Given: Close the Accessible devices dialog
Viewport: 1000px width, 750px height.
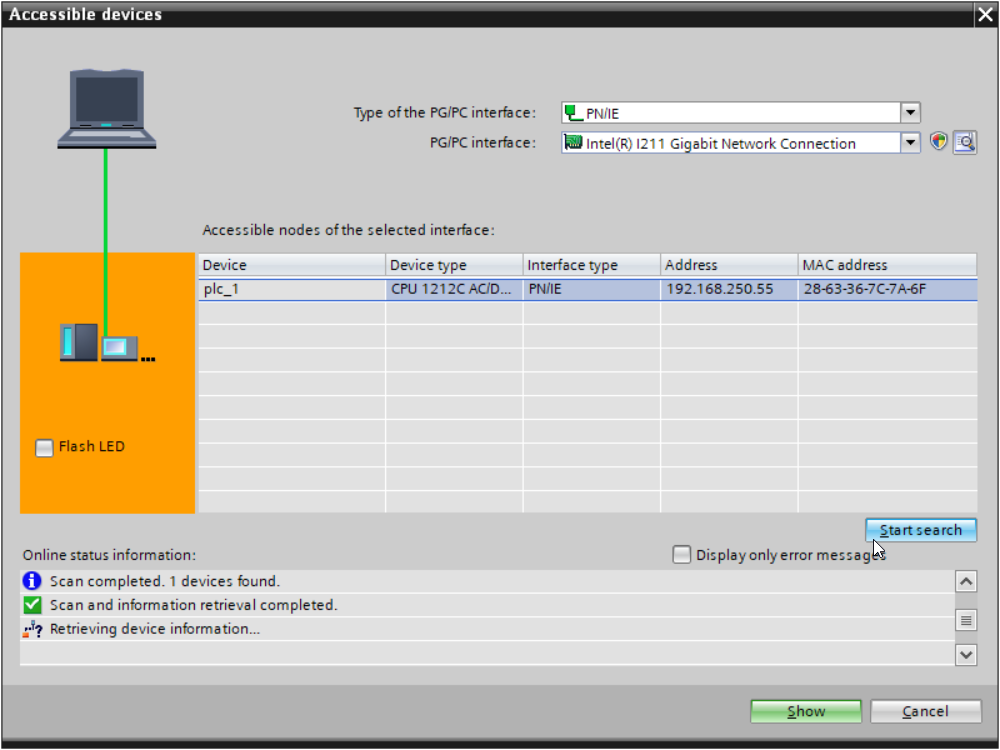Looking at the screenshot, I should click(985, 14).
